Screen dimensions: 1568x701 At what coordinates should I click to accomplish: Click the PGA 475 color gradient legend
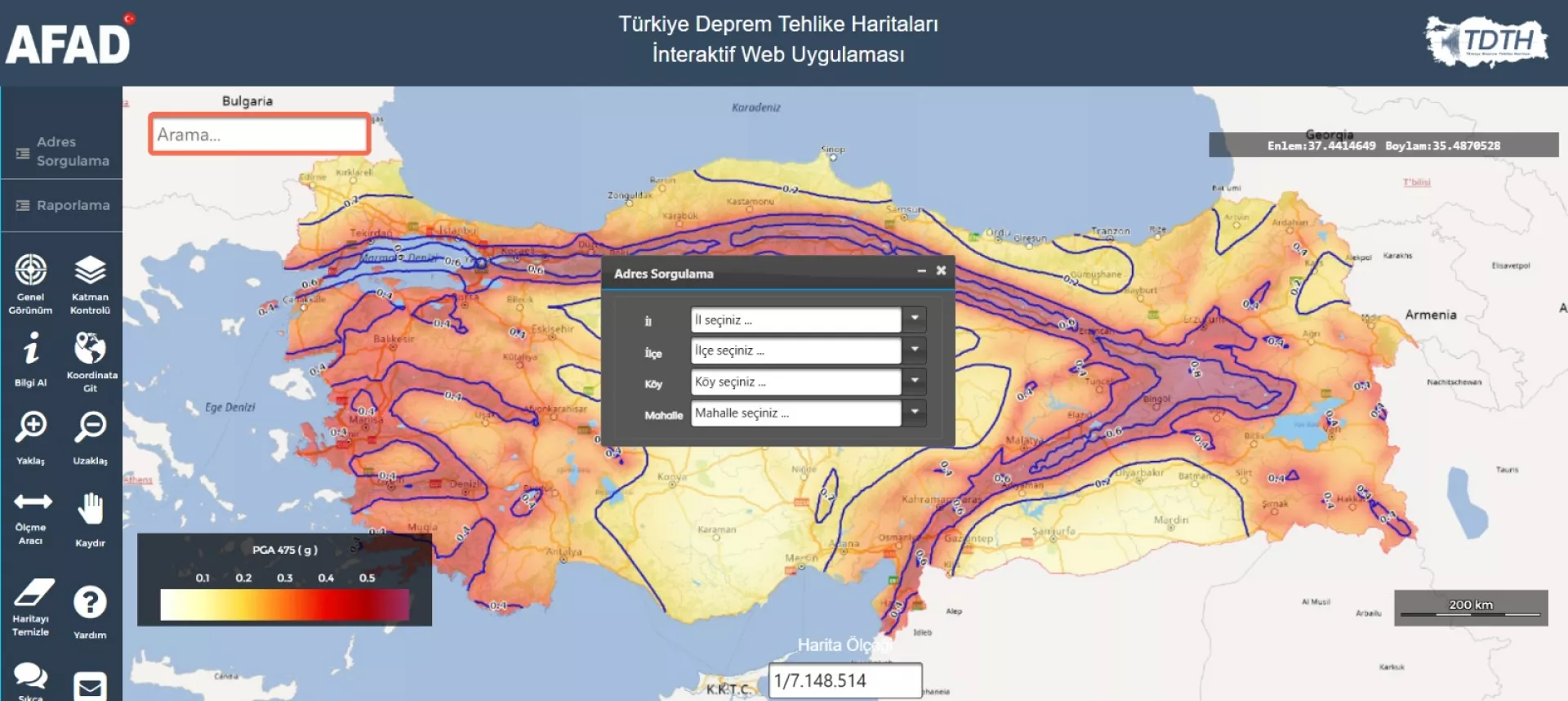click(285, 605)
